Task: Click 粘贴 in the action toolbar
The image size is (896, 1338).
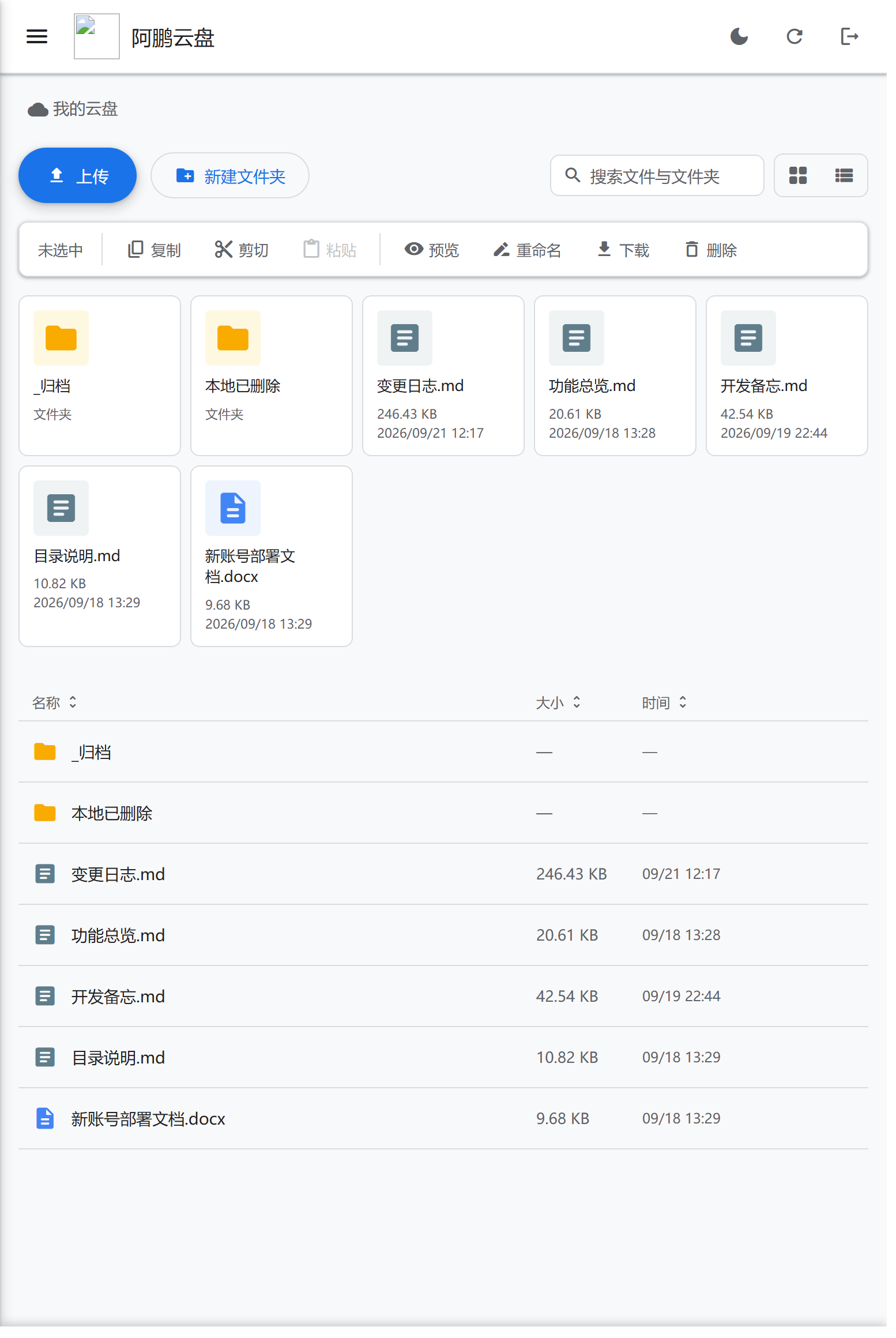Action: point(330,250)
